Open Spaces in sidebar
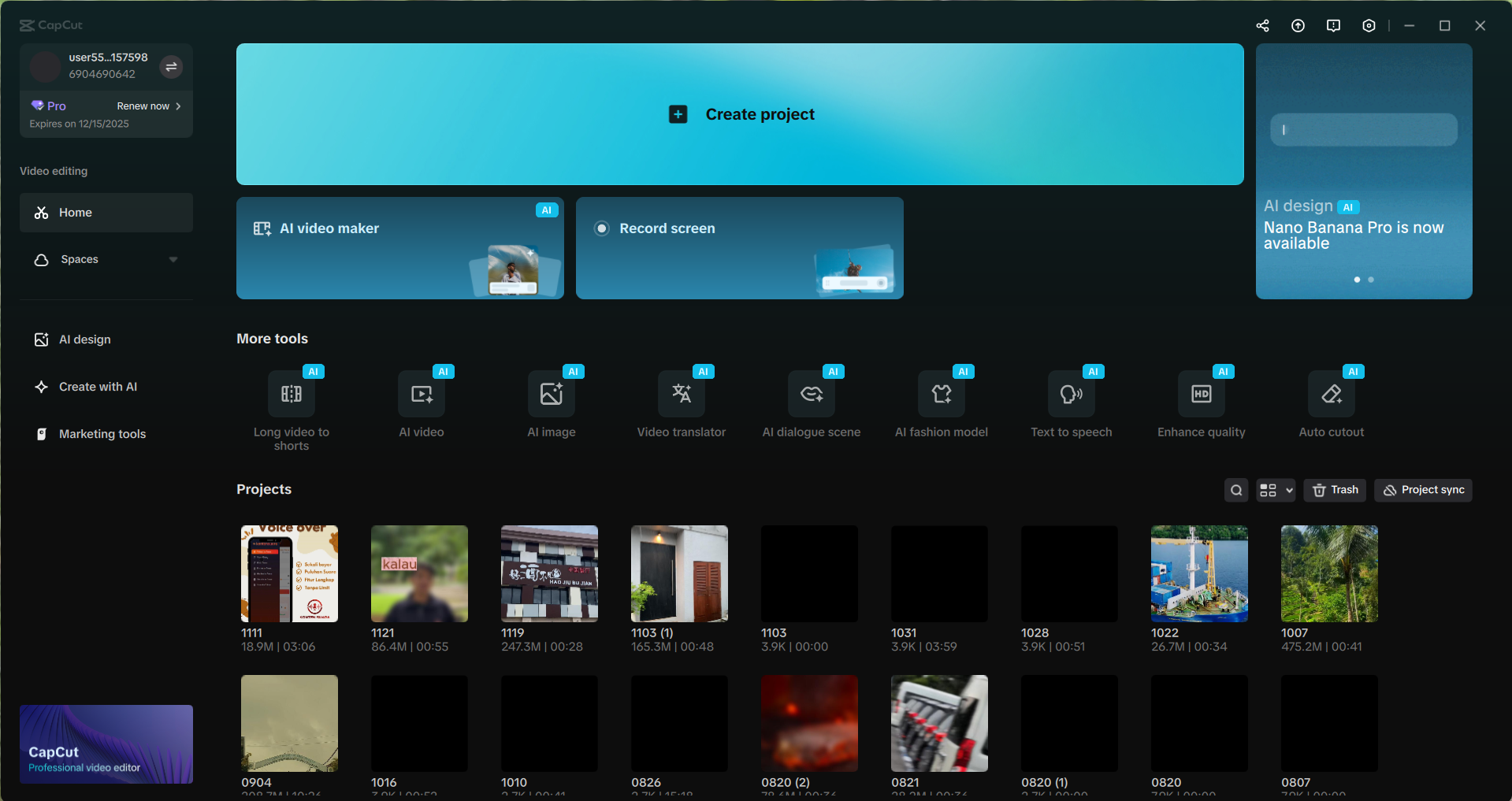This screenshot has width=1512, height=801. 106,259
